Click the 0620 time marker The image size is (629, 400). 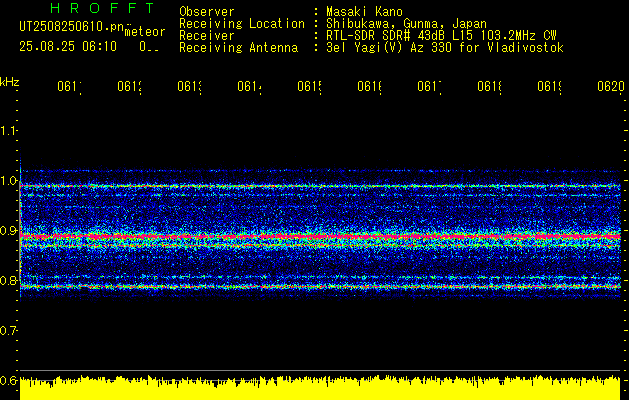click(611, 86)
